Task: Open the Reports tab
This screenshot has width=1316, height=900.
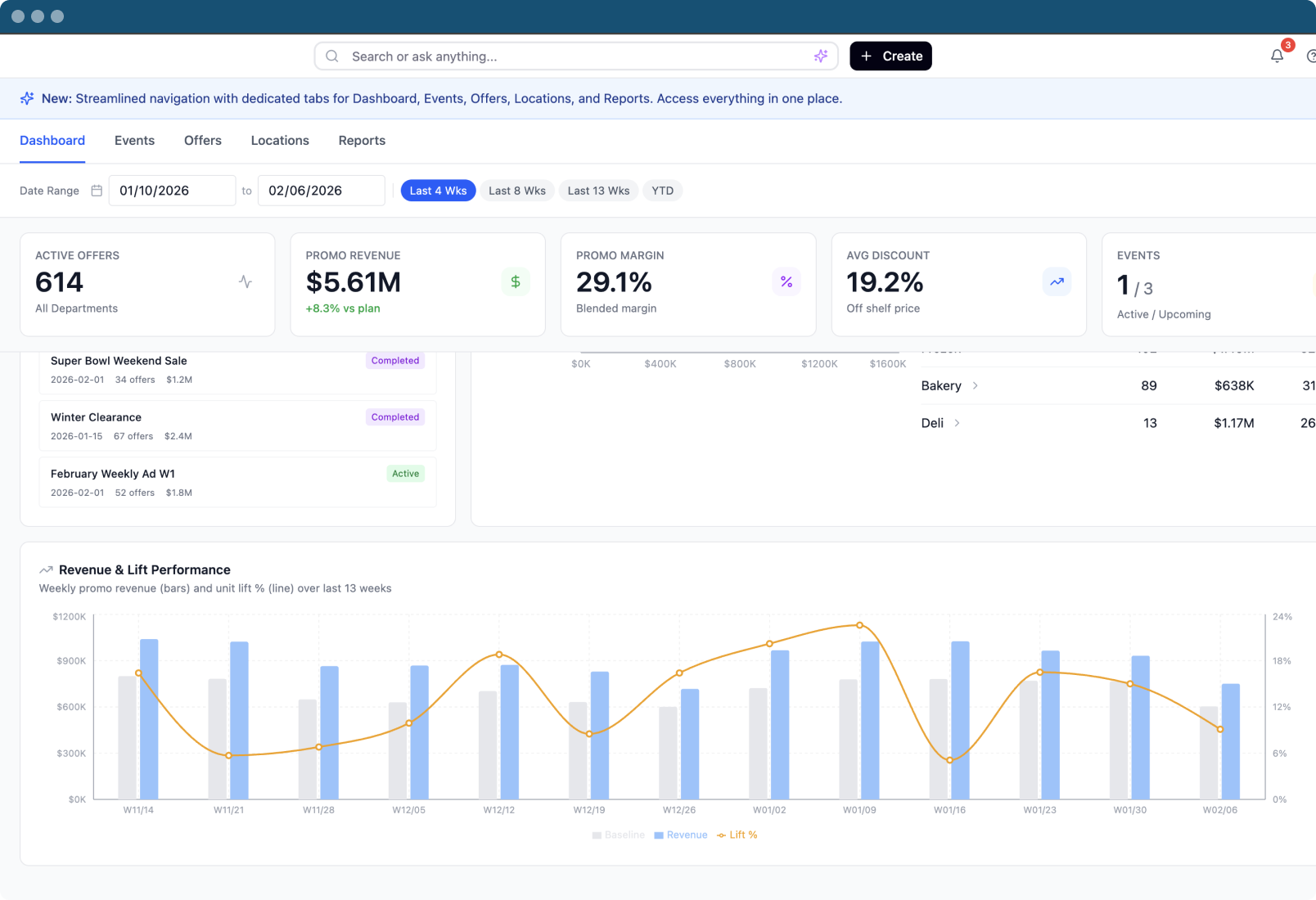Action: click(362, 141)
